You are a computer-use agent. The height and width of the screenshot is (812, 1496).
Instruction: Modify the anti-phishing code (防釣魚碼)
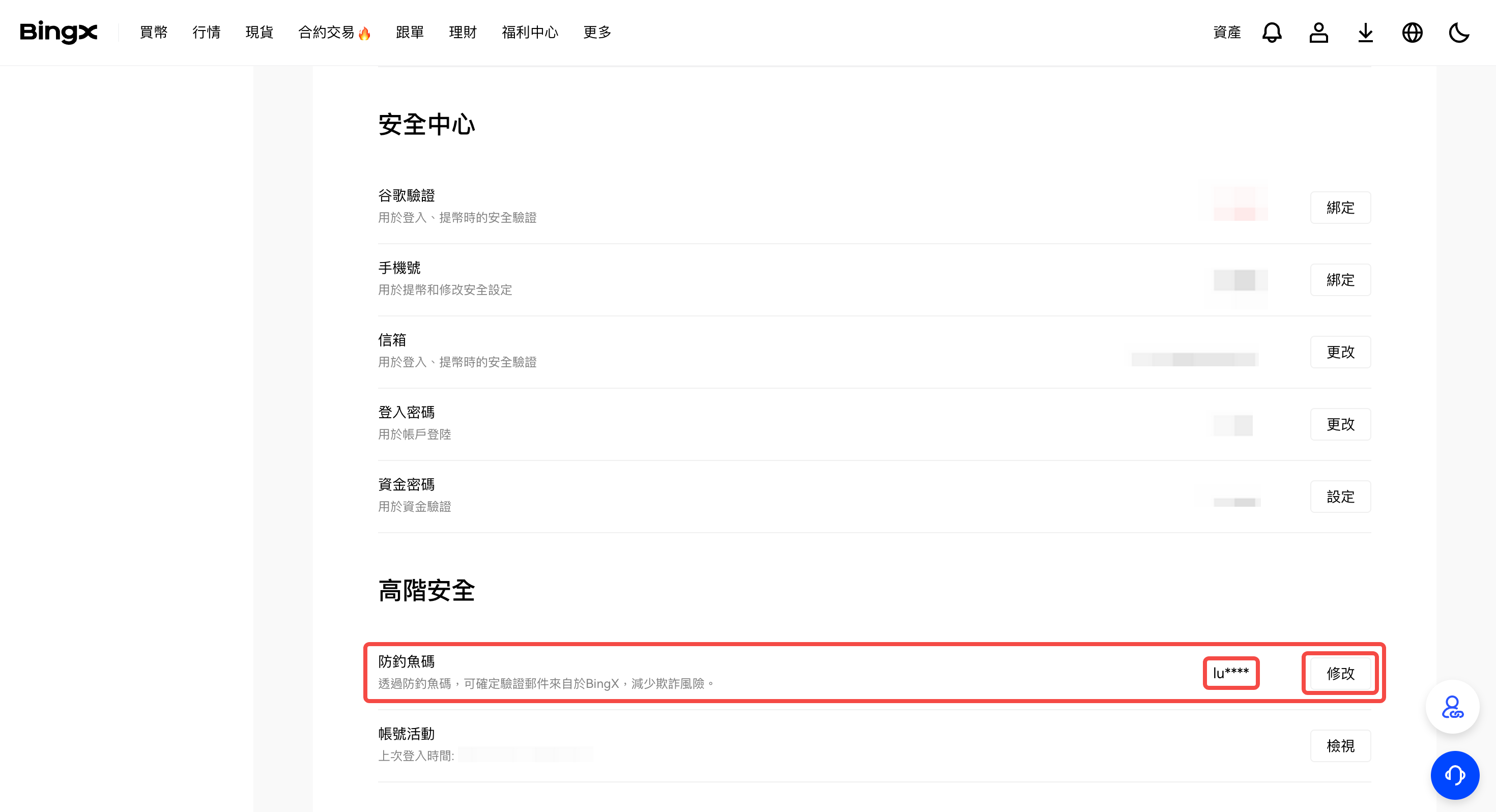point(1340,673)
